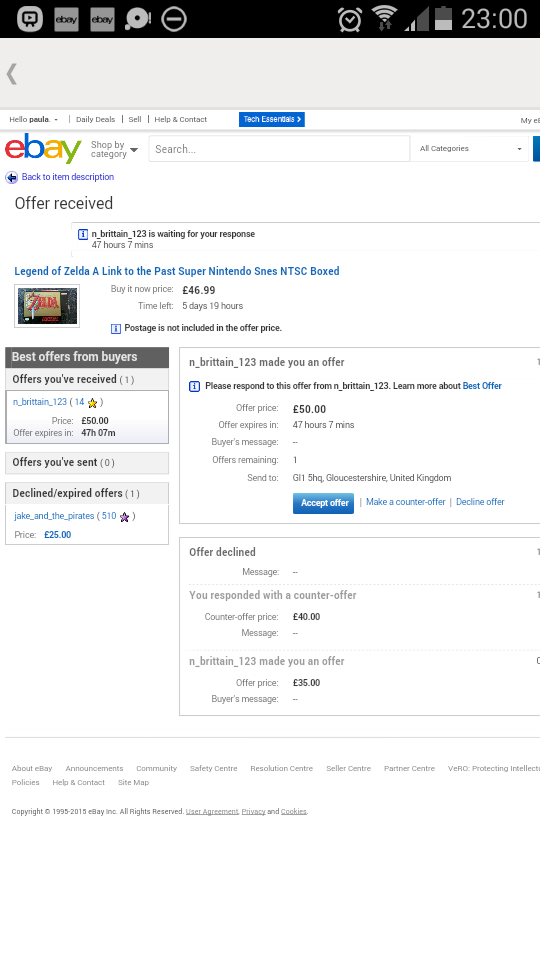Viewport: 540px width, 960px height.
Task: Tap the first eBay notification icon
Action: [66, 20]
